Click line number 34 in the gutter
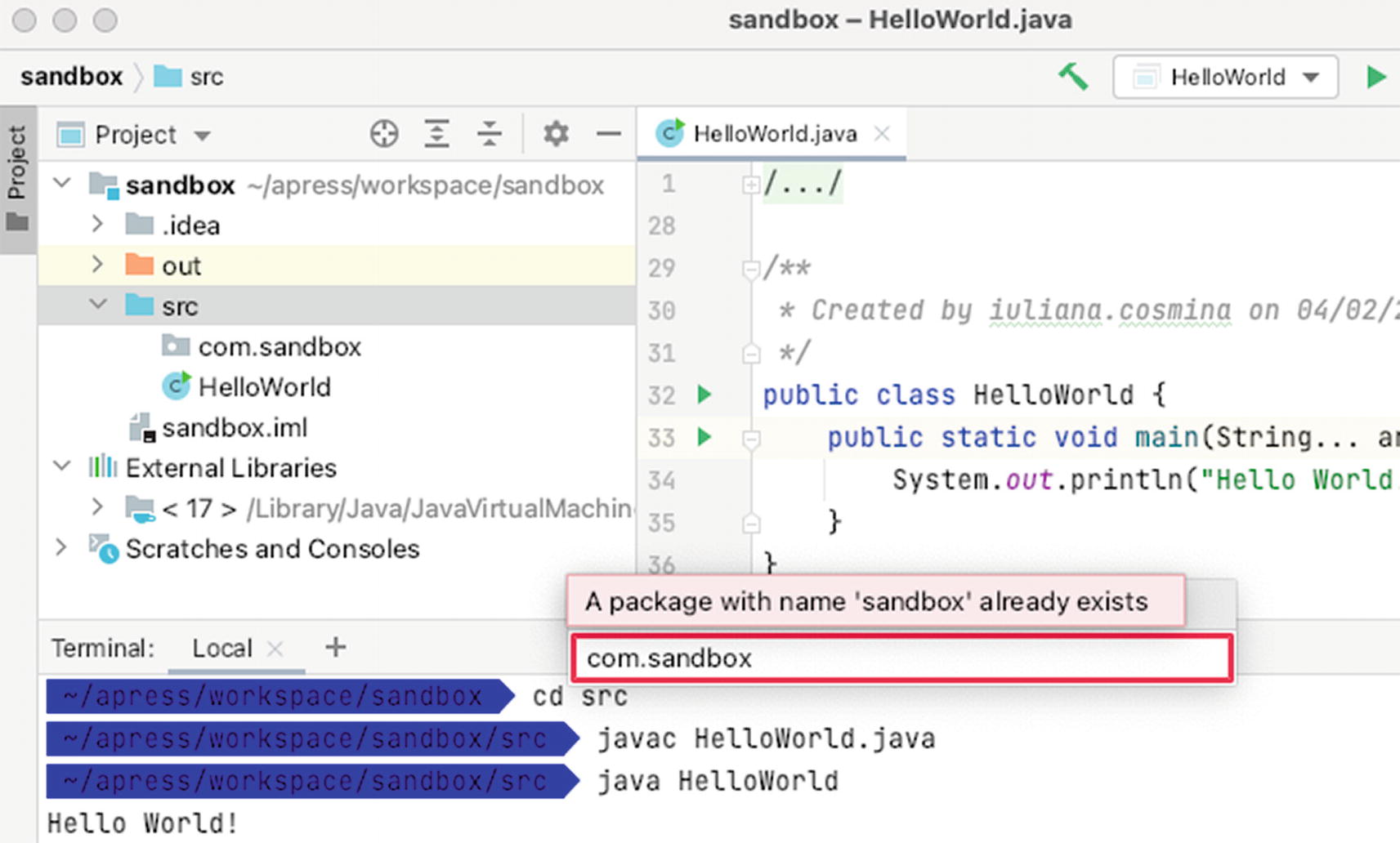This screenshot has height=843, width=1400. pyautogui.click(x=662, y=479)
